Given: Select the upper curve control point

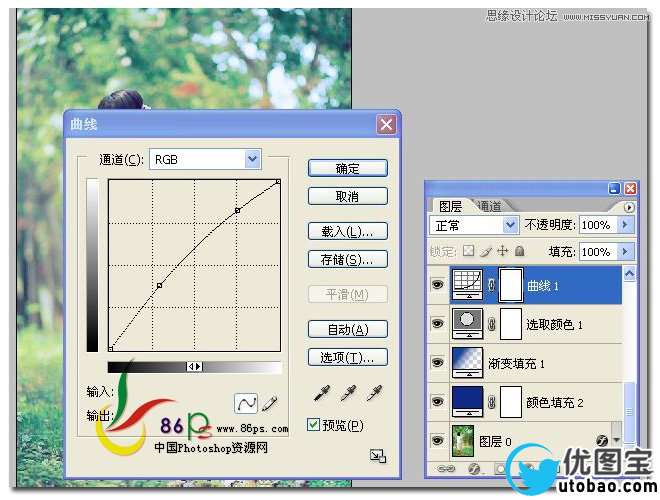Looking at the screenshot, I should (237, 210).
